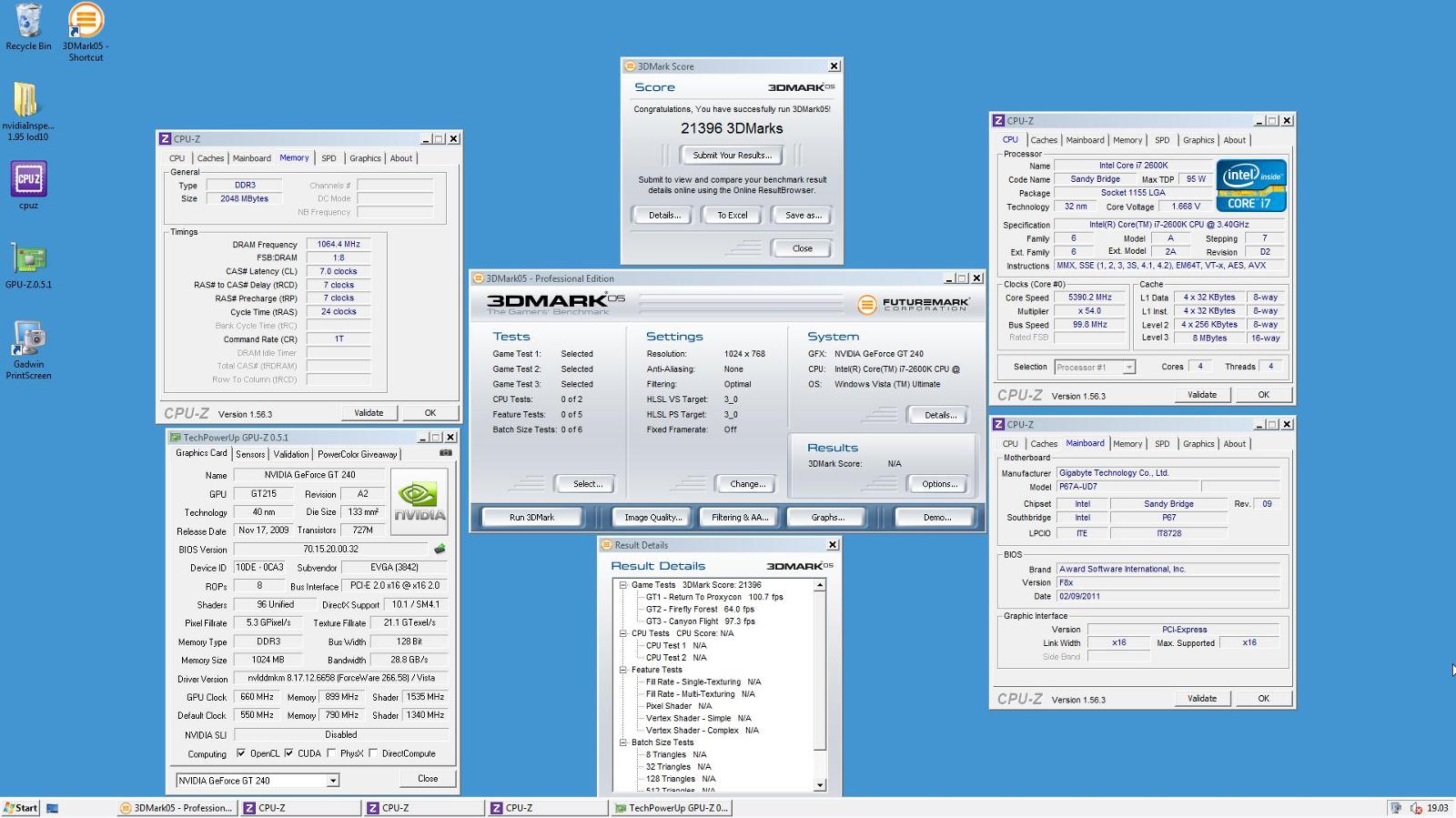Click Graphs button in 3DMark05
Image resolution: width=1456 pixels, height=818 pixels.
point(827,517)
